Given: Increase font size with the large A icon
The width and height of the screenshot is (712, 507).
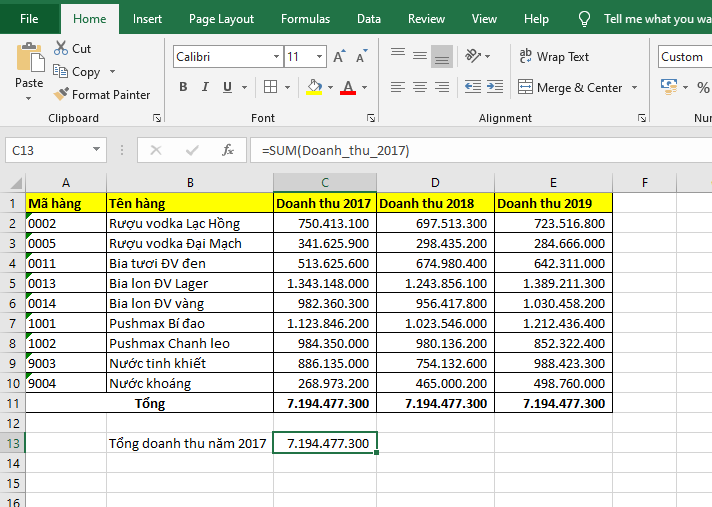Looking at the screenshot, I should [340, 57].
